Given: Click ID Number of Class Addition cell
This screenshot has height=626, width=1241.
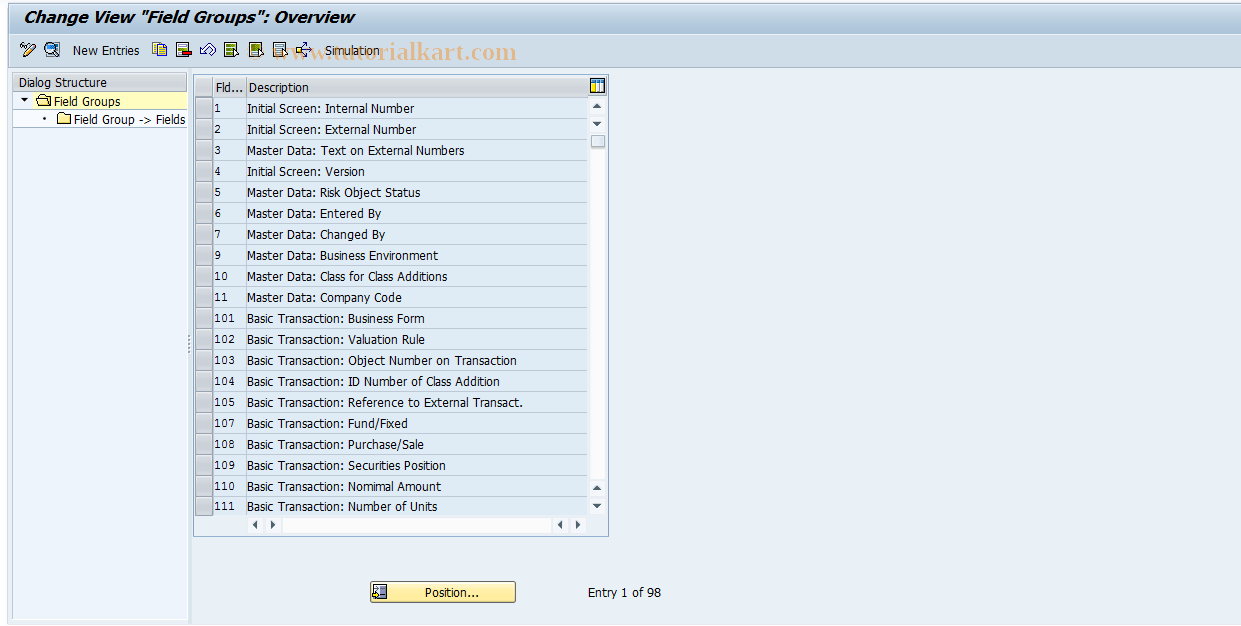Looking at the screenshot, I should [x=417, y=381].
